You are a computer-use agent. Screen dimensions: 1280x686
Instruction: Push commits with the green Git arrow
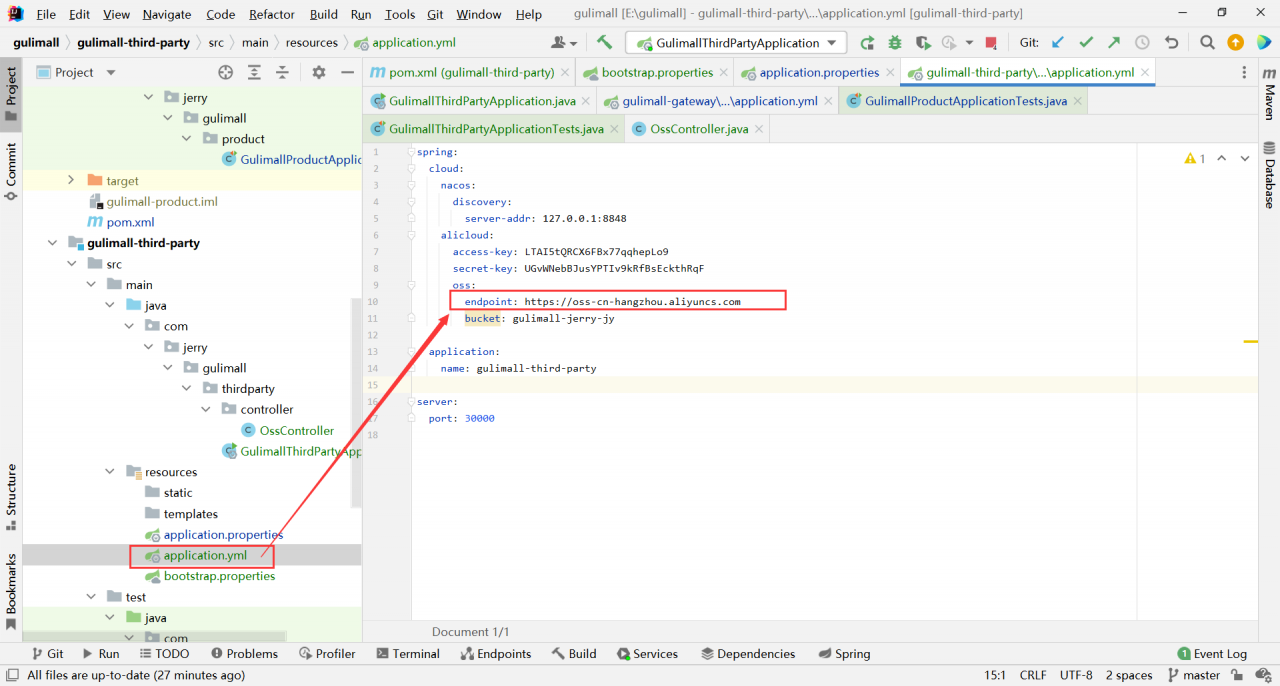pos(1114,43)
